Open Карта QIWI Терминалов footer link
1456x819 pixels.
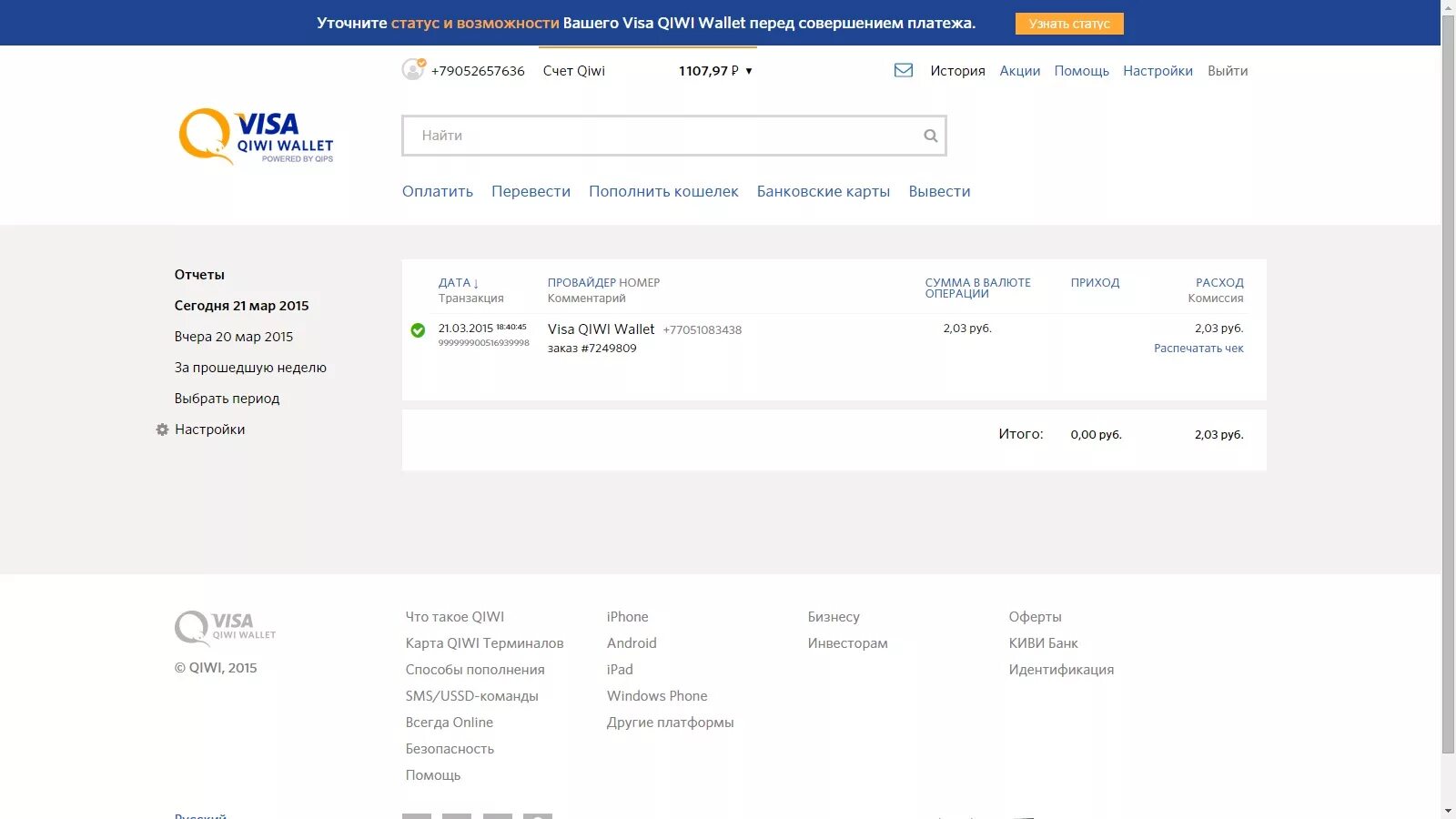point(484,643)
